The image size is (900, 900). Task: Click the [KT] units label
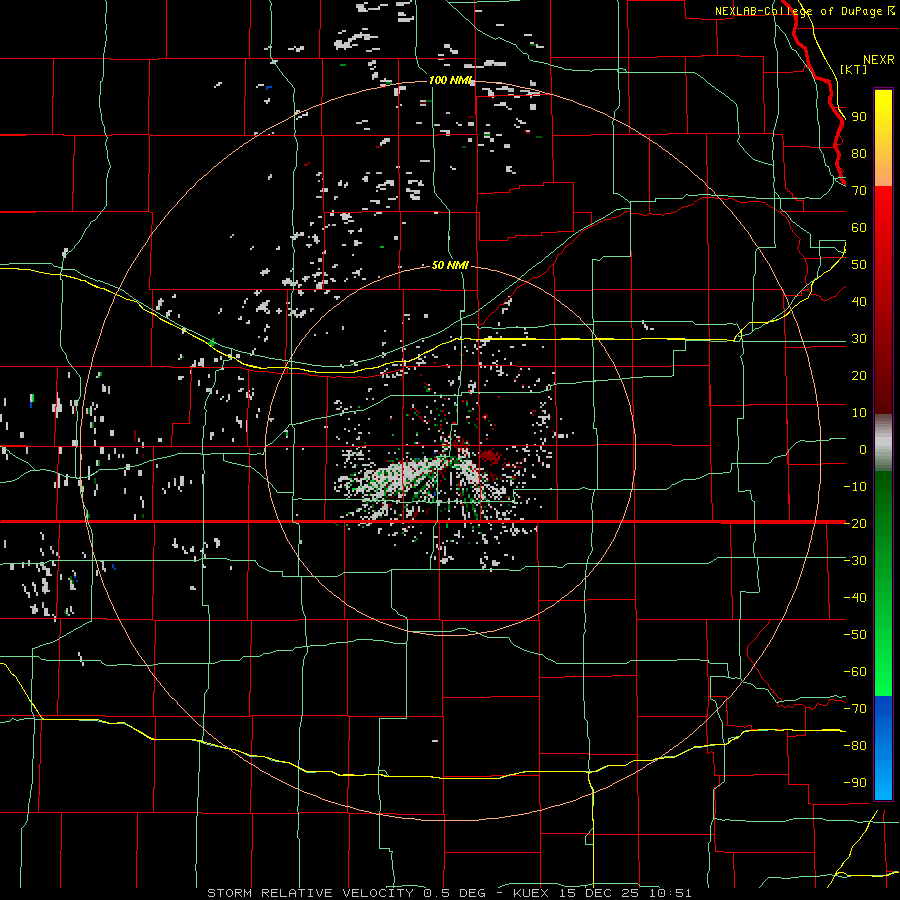[853, 69]
